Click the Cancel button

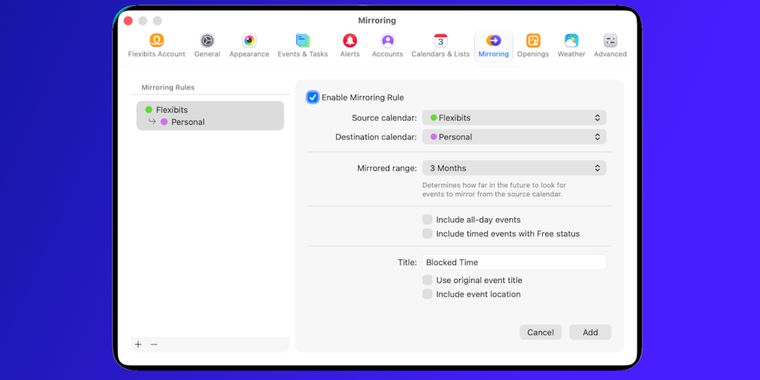(540, 332)
